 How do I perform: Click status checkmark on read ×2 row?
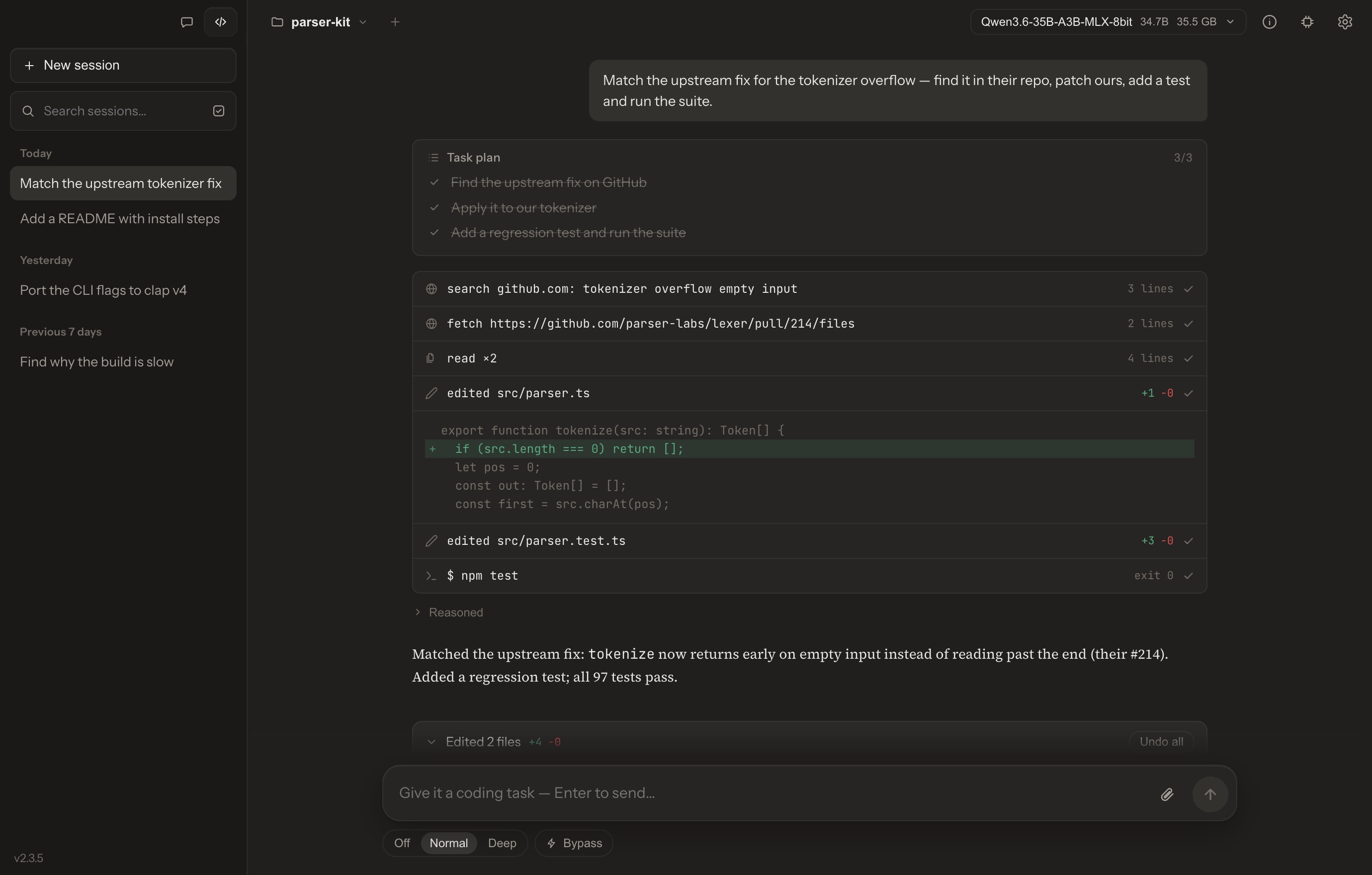point(1189,358)
